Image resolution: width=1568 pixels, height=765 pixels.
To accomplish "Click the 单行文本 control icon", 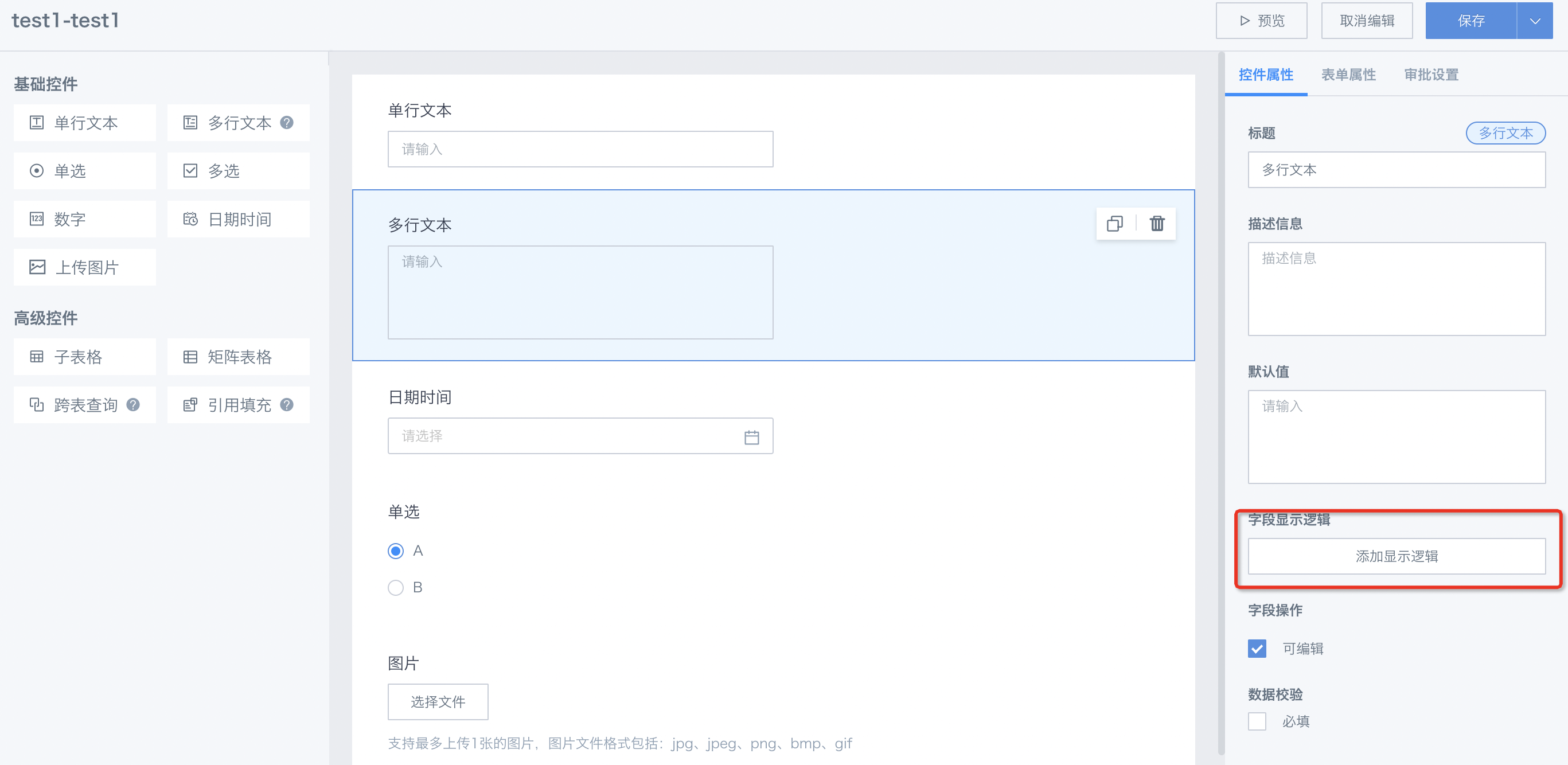I will [x=37, y=122].
